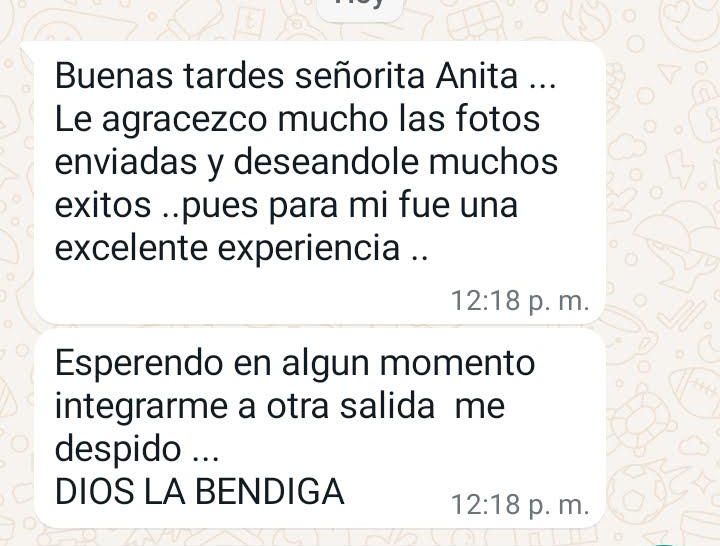Click 'despido ...' in the second message

click(137, 449)
